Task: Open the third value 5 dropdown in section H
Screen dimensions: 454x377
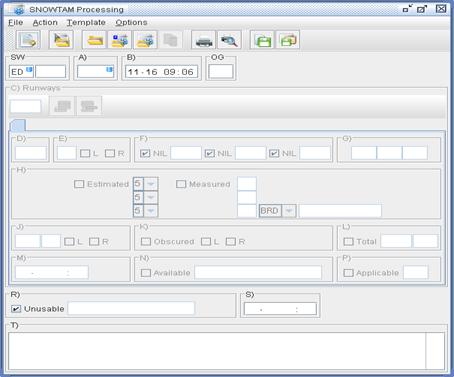Action: click(x=151, y=211)
